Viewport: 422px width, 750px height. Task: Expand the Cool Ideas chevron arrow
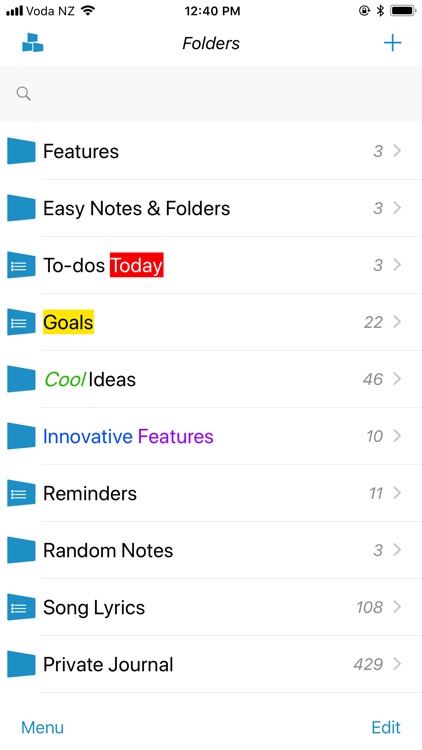point(397,379)
